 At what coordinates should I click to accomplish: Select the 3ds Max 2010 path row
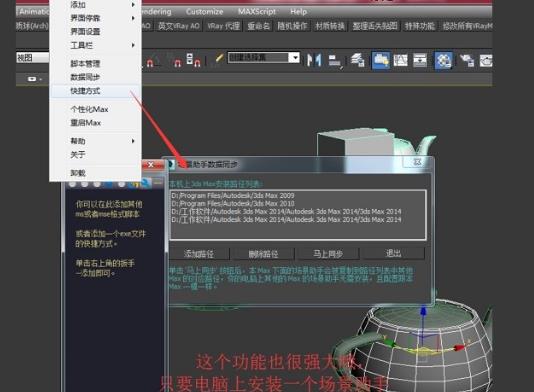[x=298, y=204]
